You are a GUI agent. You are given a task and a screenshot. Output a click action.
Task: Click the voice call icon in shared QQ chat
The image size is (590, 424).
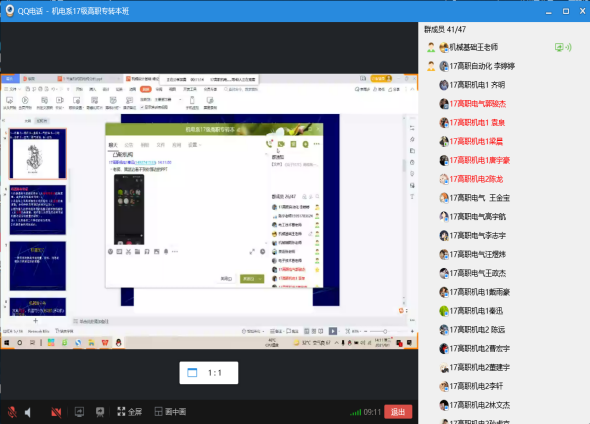tap(269, 144)
